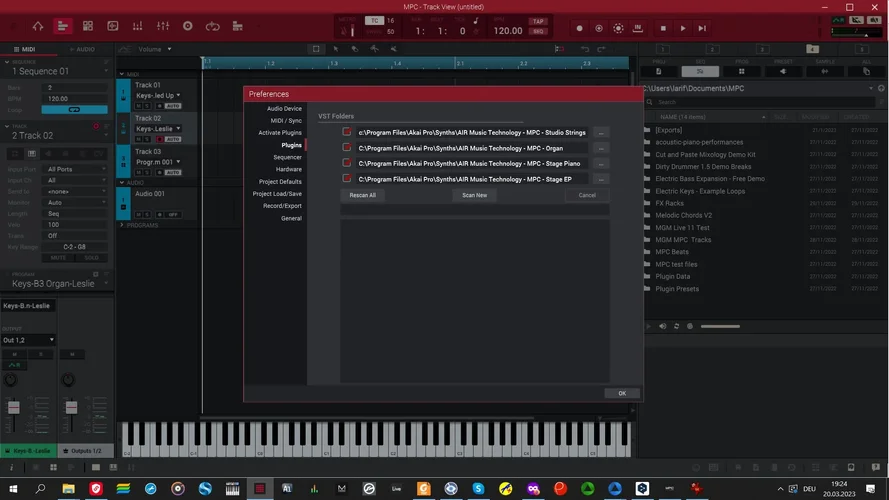Open the channel mixer sliders icon
The width and height of the screenshot is (889, 500).
[x=163, y=27]
